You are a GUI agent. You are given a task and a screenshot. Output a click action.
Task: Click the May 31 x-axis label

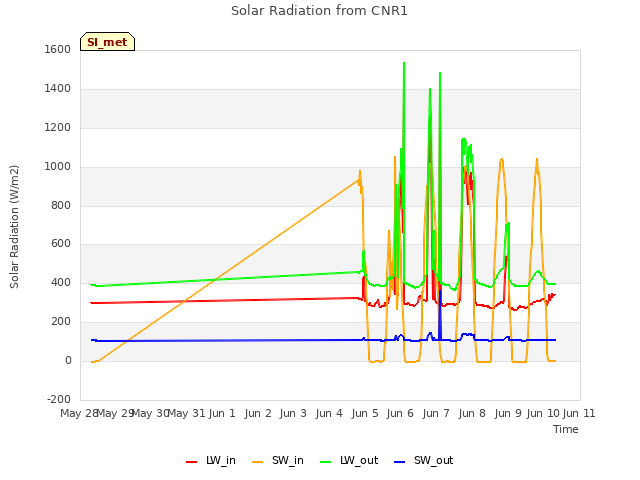tap(187, 413)
